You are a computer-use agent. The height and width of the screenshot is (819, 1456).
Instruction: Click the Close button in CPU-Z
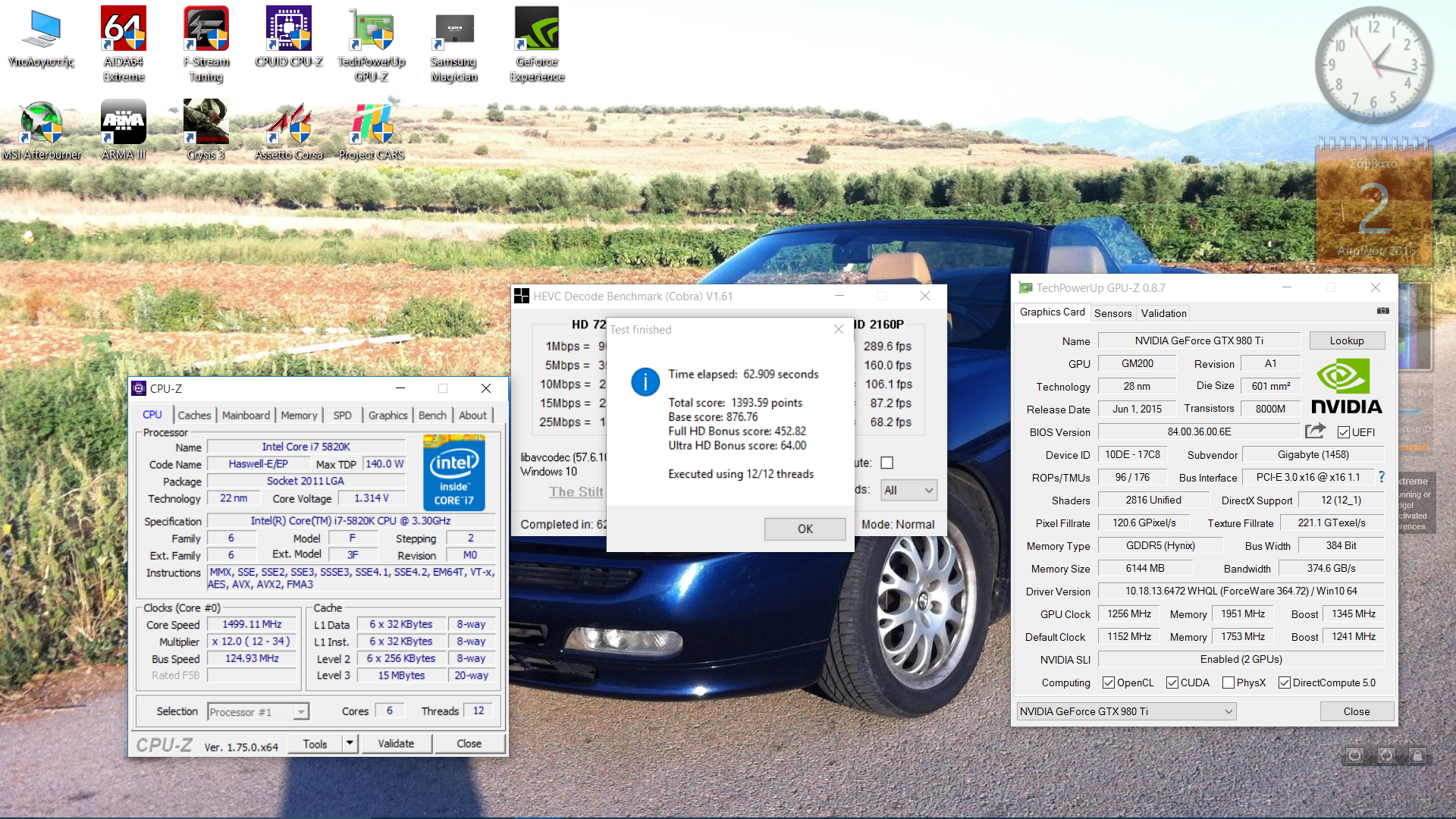[469, 743]
